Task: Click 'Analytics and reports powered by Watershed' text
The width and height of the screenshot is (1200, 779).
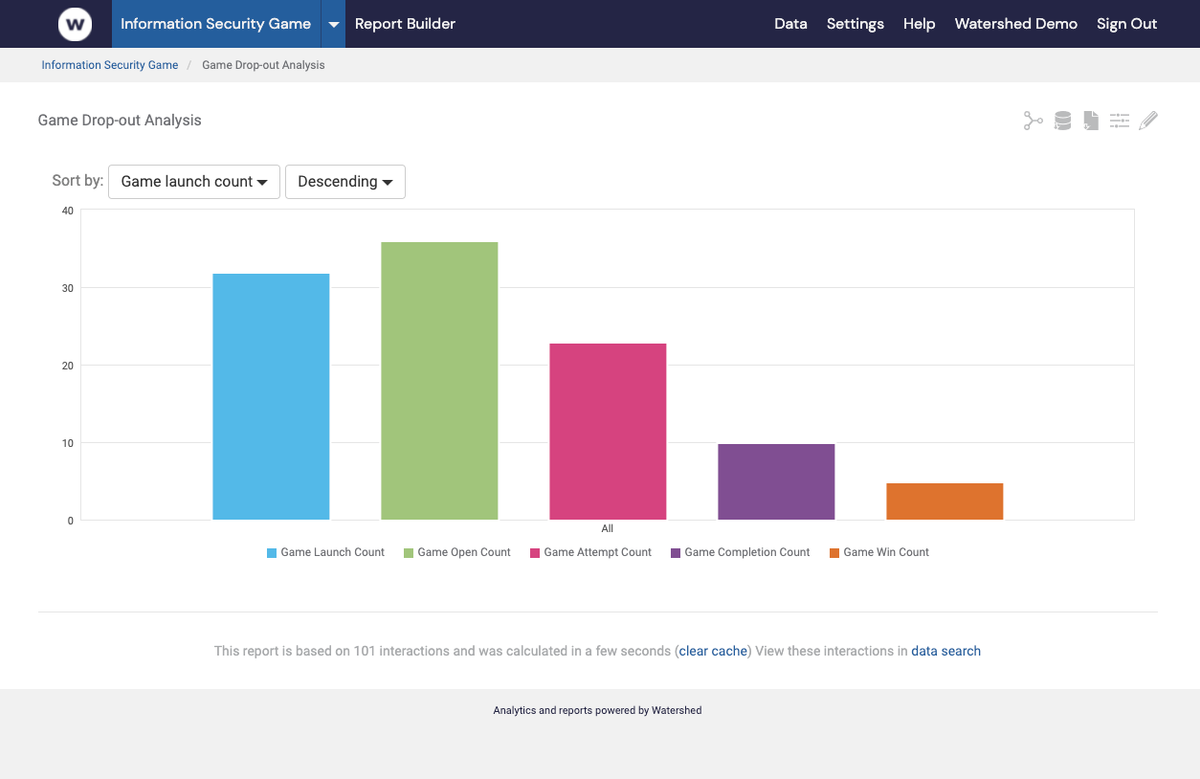Action: point(597,710)
